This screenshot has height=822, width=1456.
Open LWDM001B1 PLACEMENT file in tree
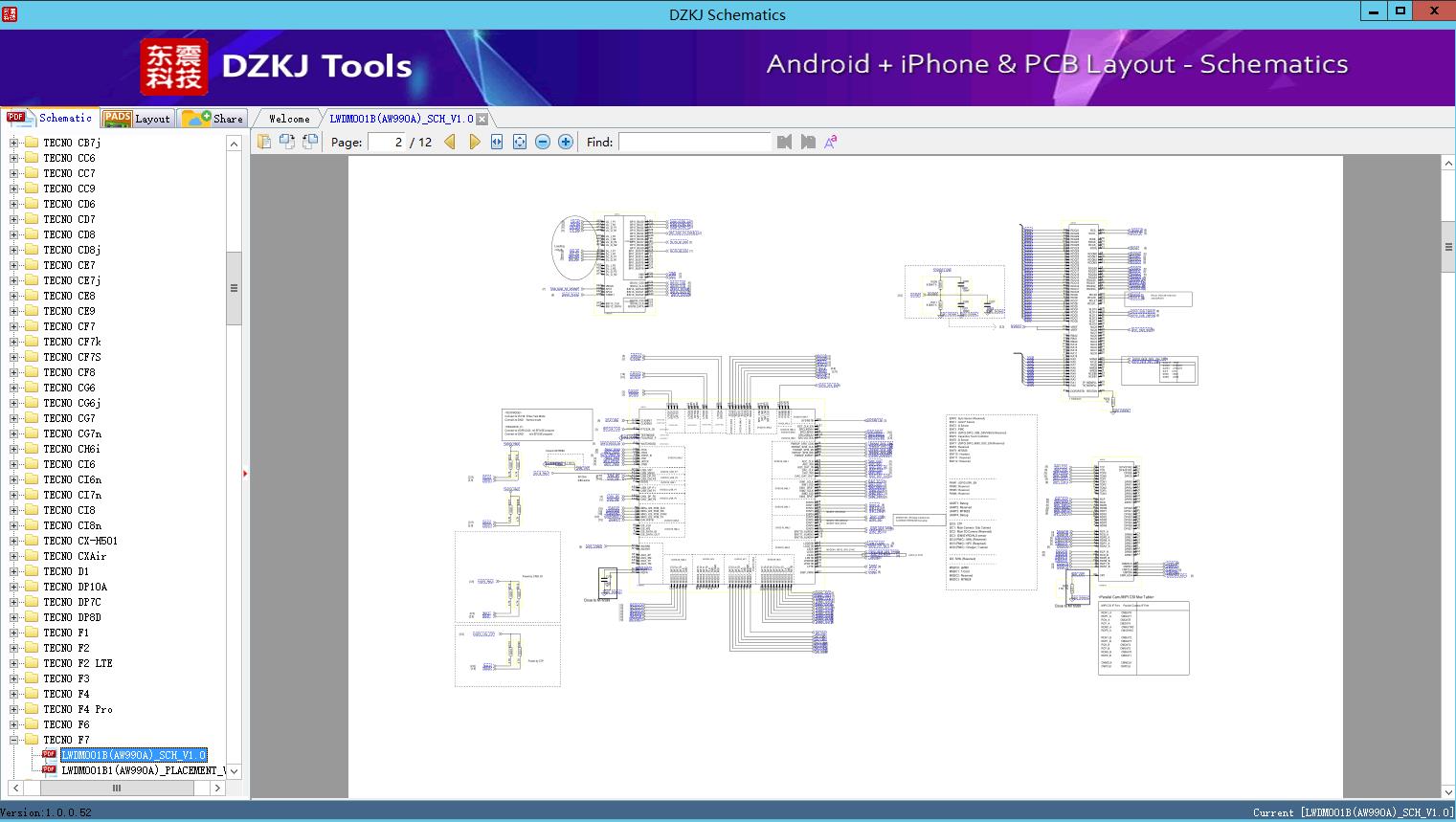(x=144, y=770)
